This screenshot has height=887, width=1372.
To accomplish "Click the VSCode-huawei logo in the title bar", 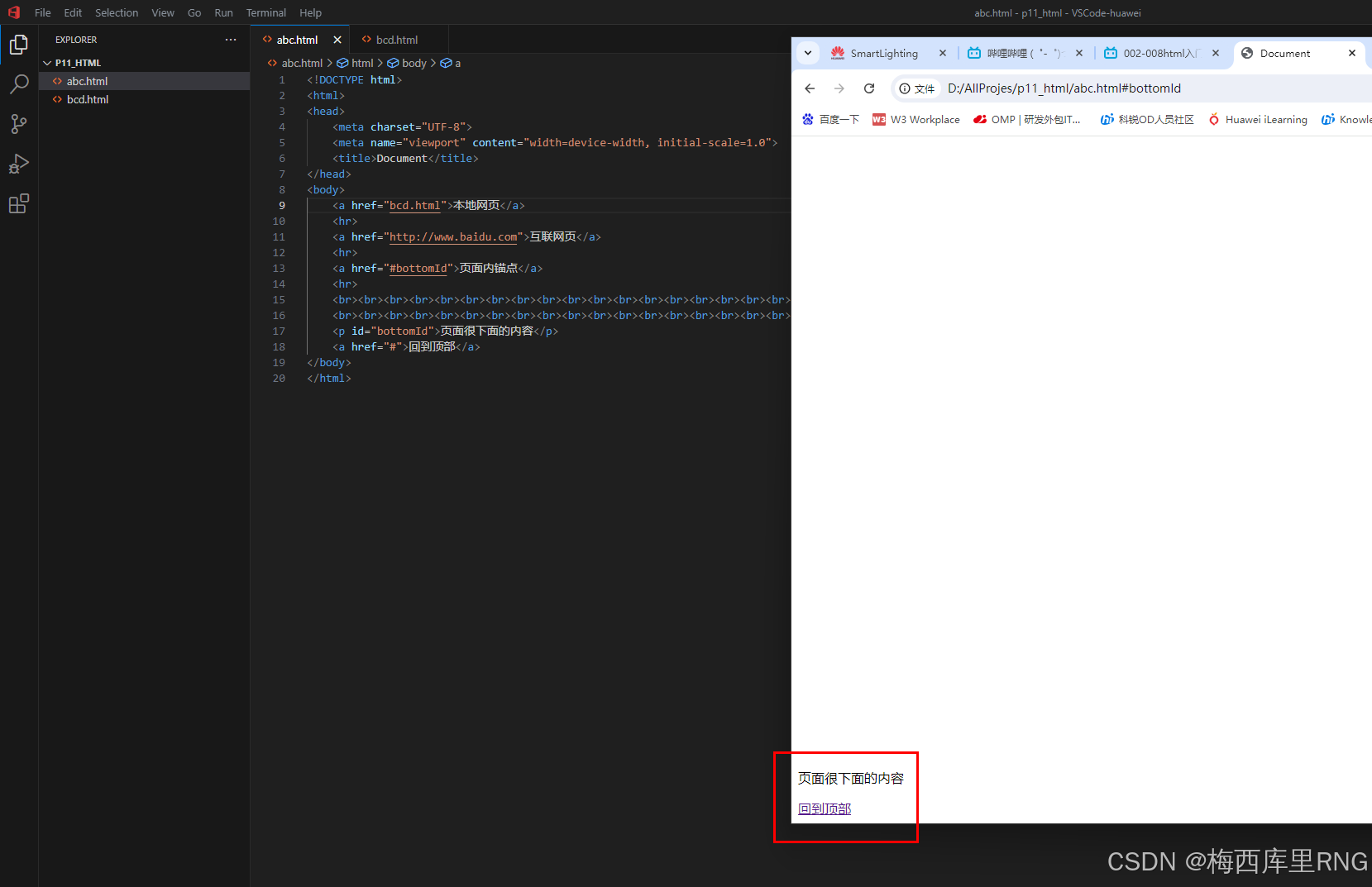I will pyautogui.click(x=14, y=12).
